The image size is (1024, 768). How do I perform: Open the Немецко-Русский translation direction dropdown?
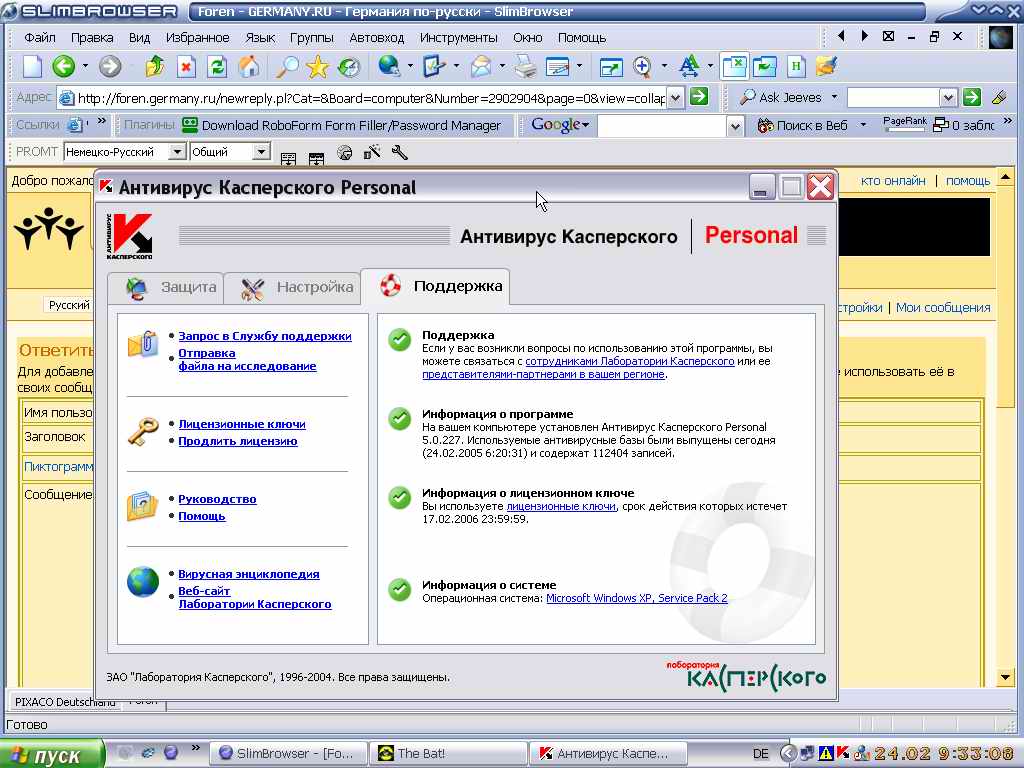(177, 152)
